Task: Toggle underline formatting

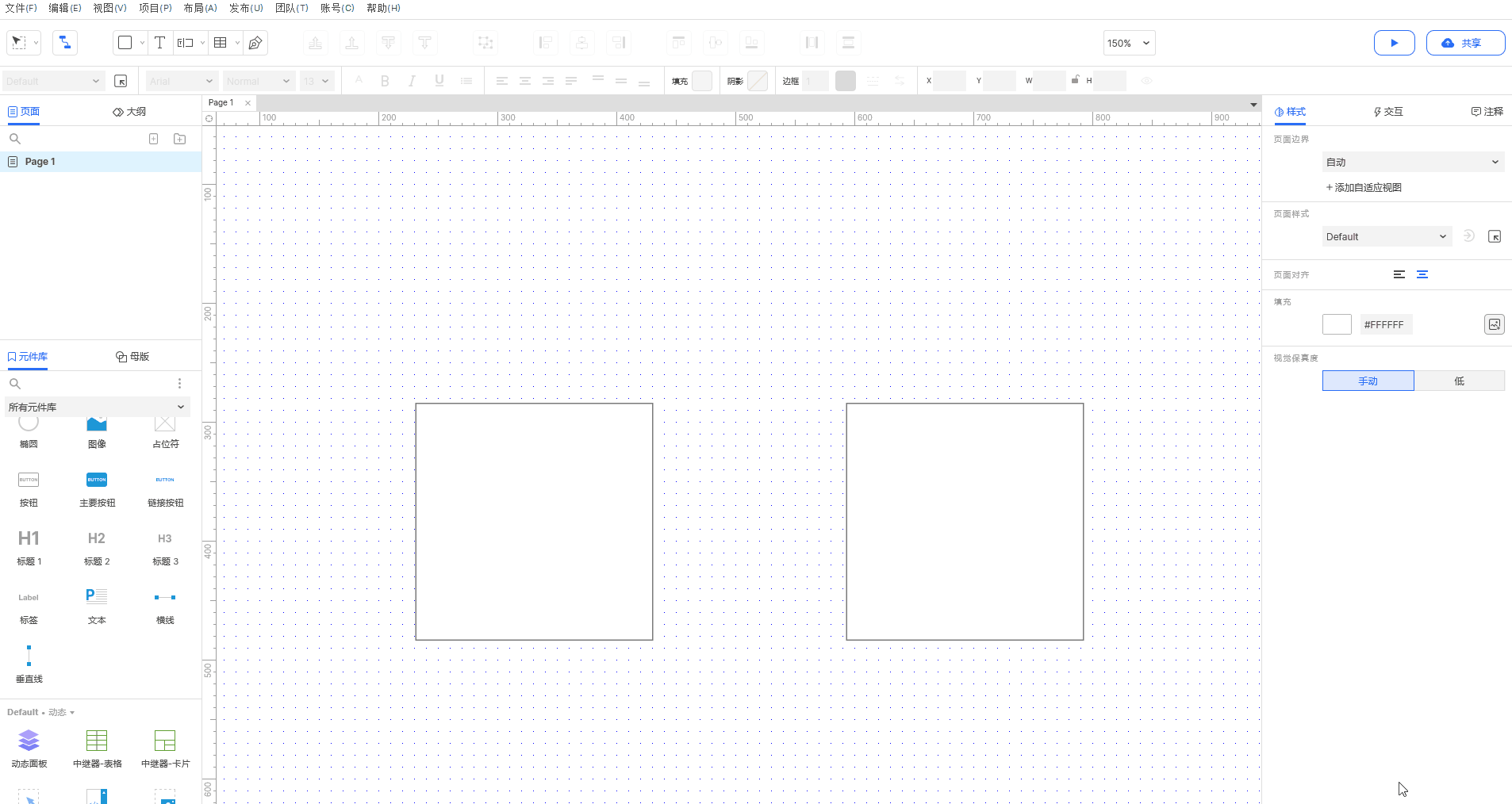Action: point(439,81)
